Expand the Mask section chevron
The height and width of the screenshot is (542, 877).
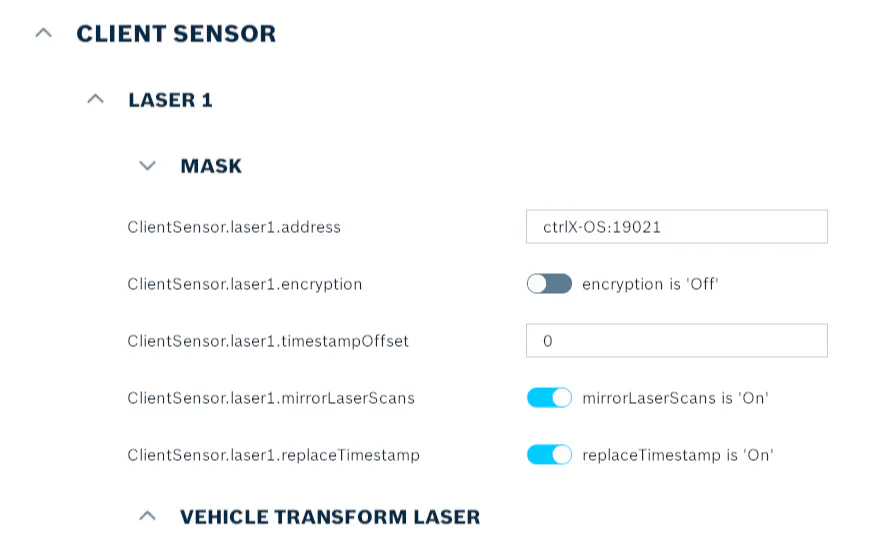coord(148,166)
